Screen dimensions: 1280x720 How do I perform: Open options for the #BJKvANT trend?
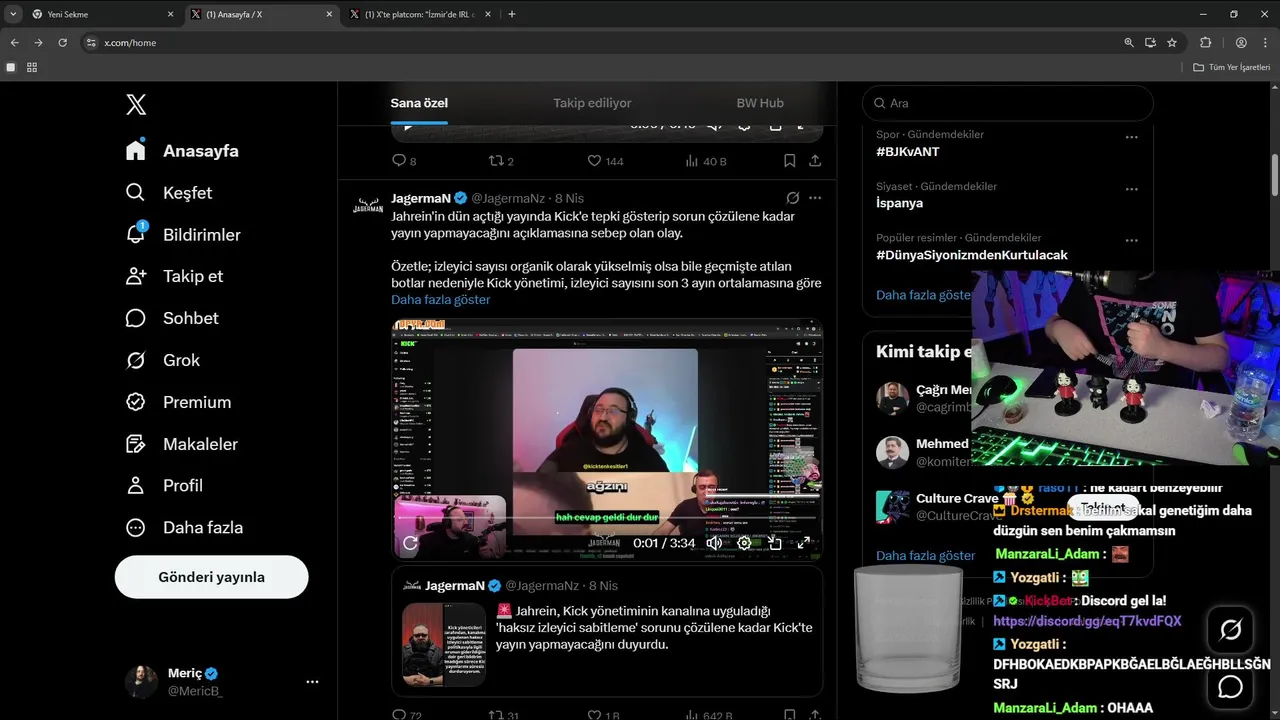tap(1132, 137)
